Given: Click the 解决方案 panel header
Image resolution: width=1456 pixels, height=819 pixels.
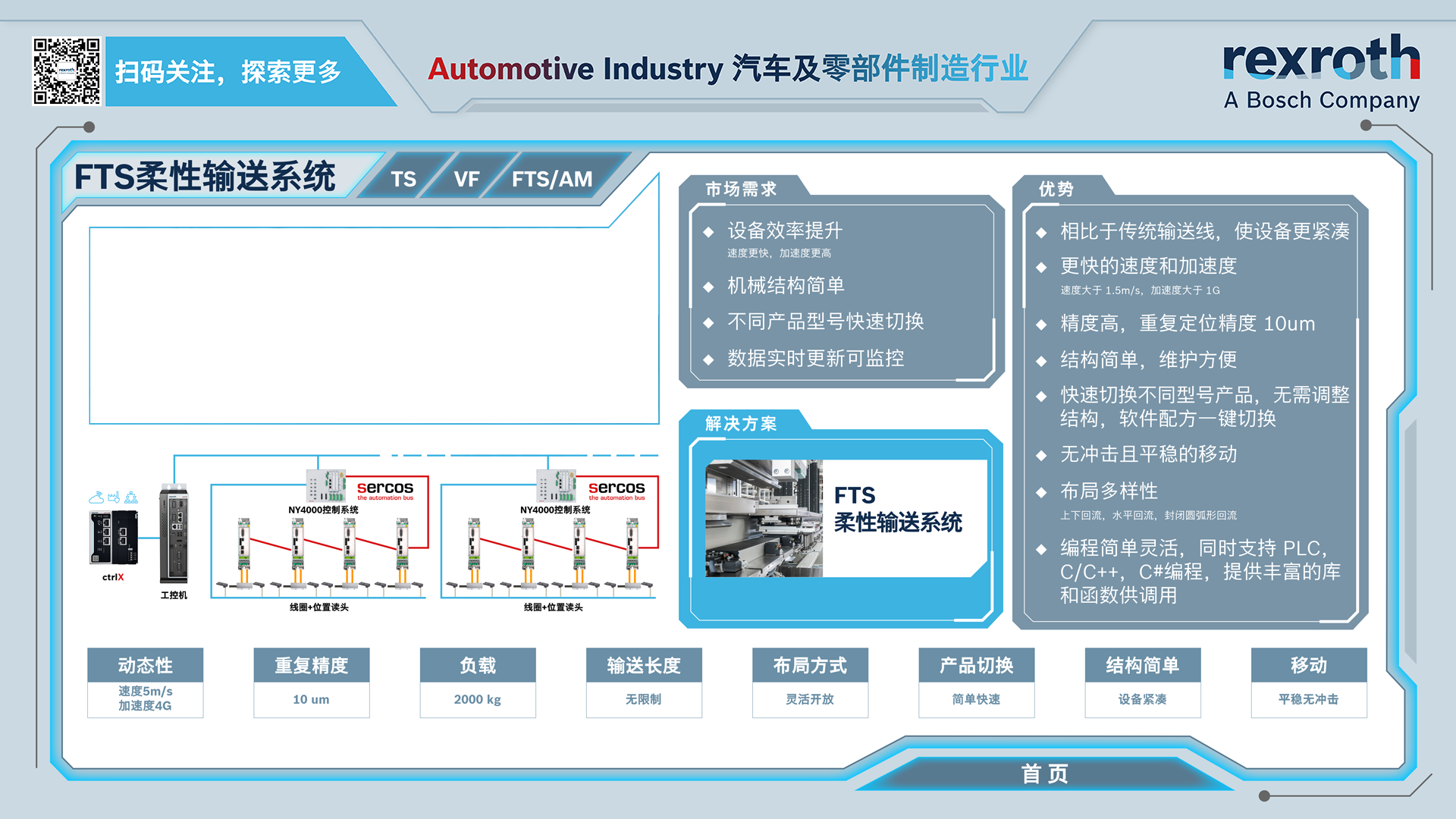Looking at the screenshot, I should point(741,423).
